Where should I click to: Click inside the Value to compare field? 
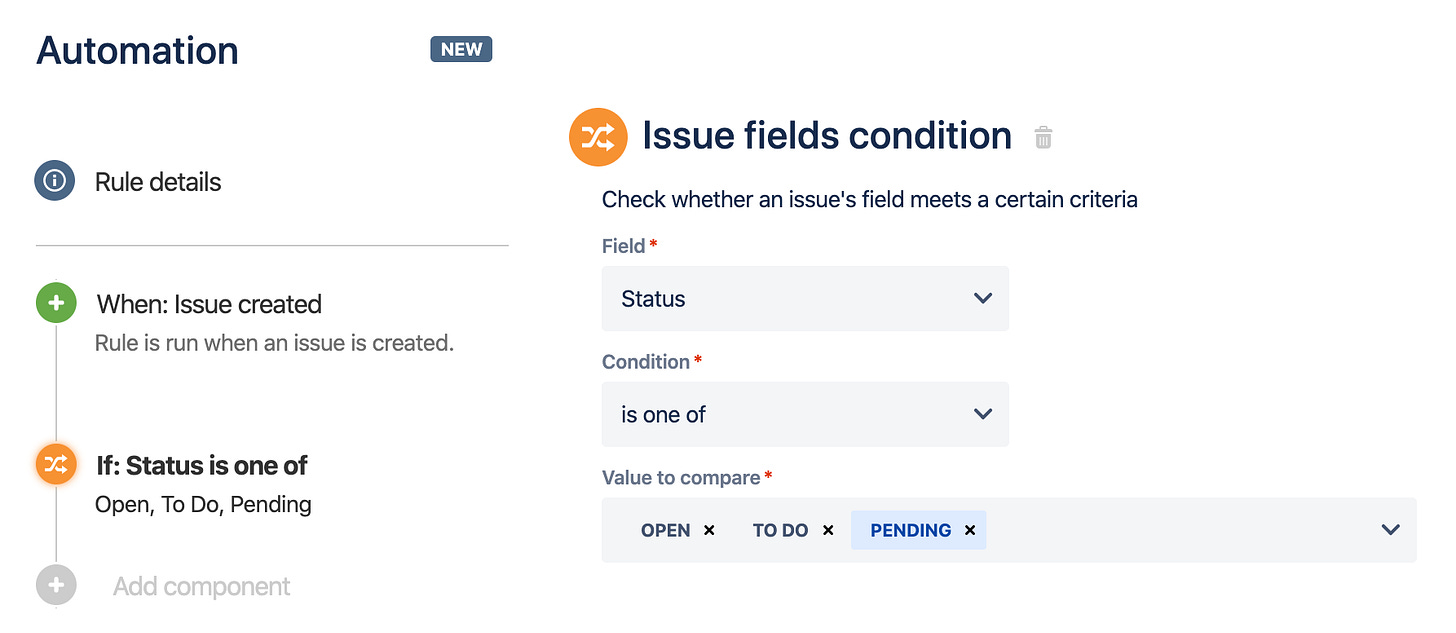(x=1150, y=530)
